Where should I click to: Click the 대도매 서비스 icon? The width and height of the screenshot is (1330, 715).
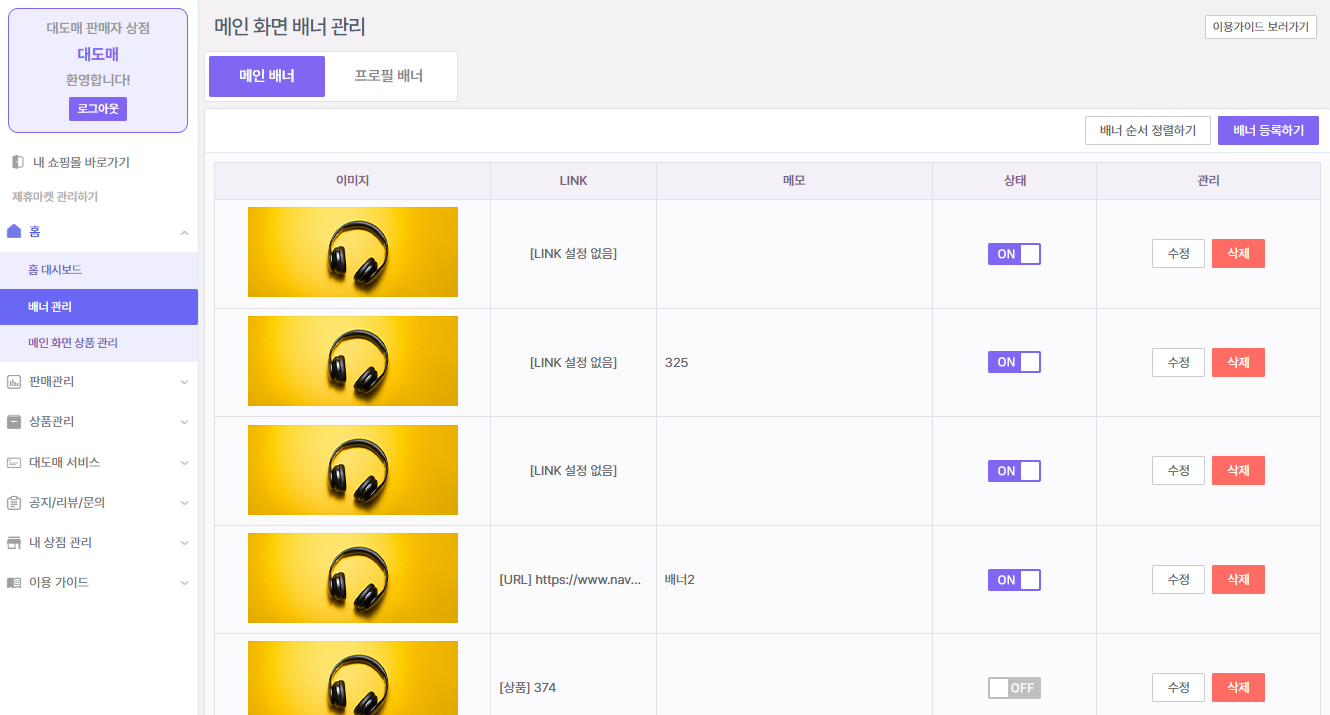point(14,463)
